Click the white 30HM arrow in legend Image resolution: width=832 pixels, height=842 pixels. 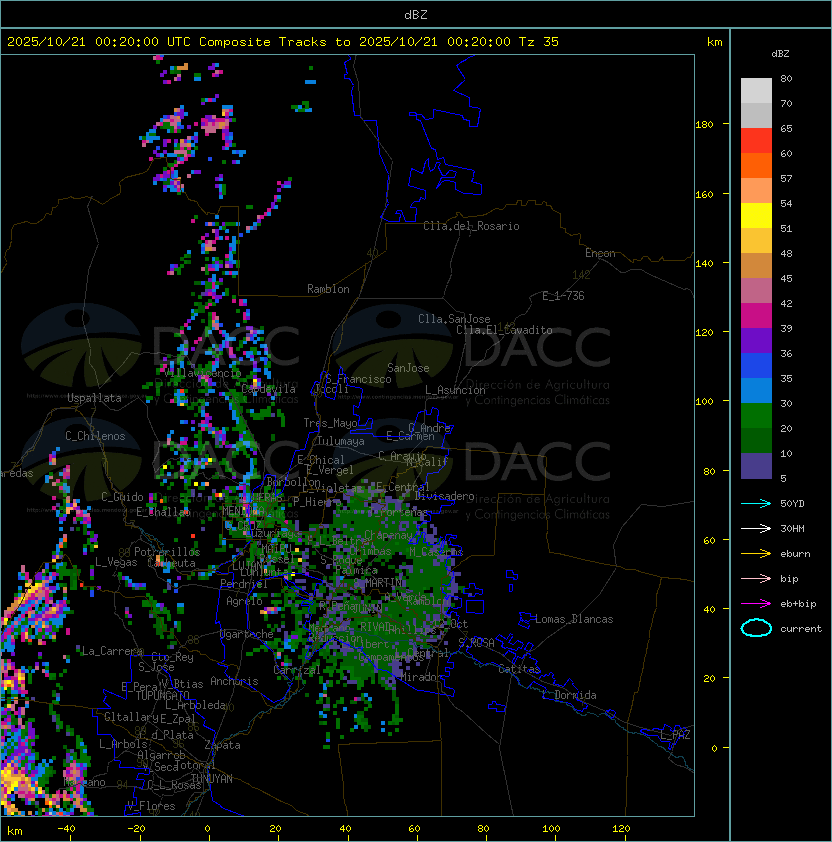756,528
